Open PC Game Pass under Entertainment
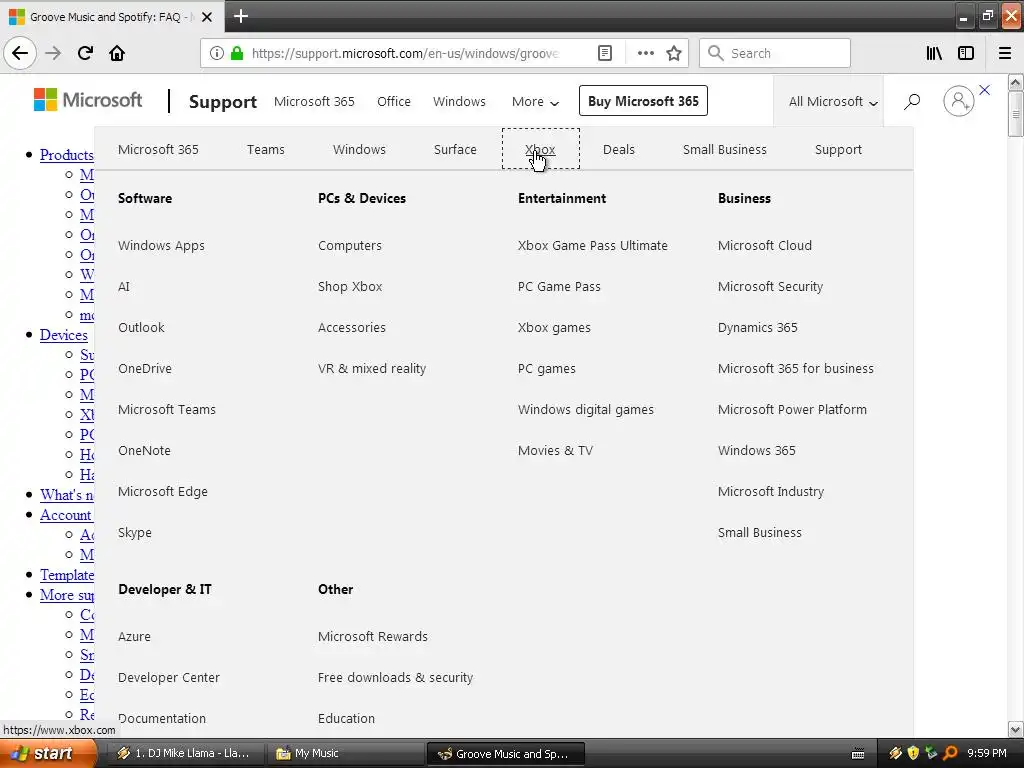The width and height of the screenshot is (1024, 768). tap(559, 286)
